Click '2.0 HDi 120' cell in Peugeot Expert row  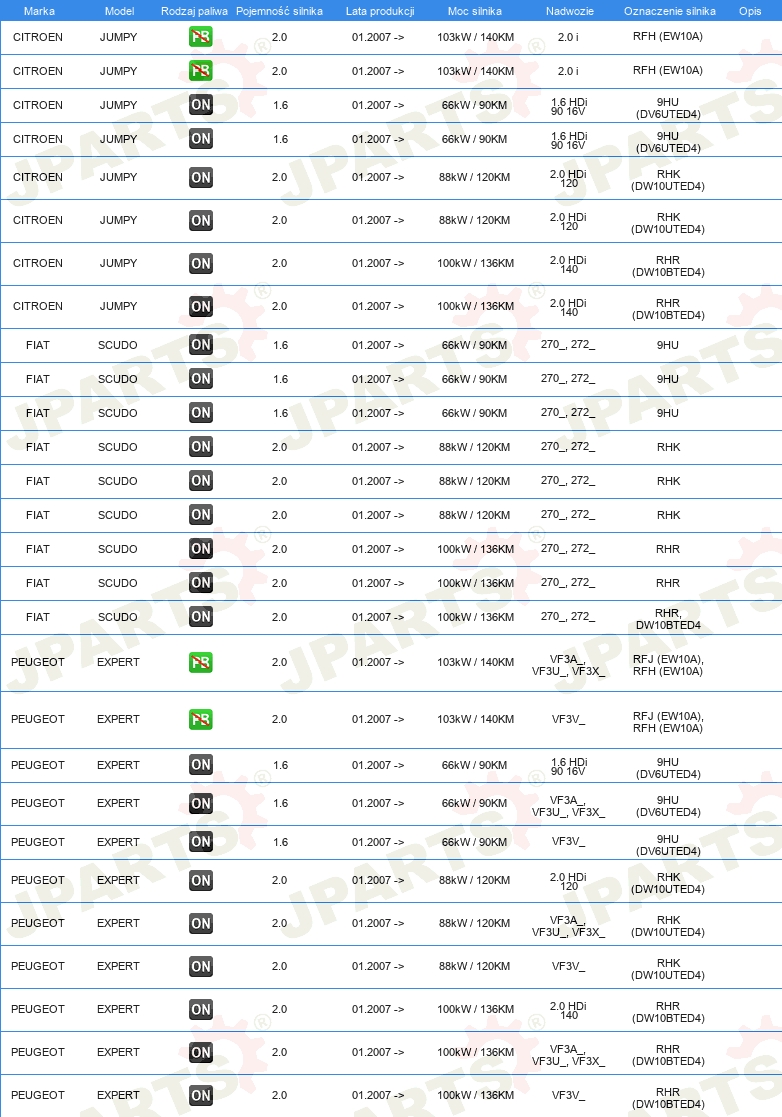click(568, 882)
